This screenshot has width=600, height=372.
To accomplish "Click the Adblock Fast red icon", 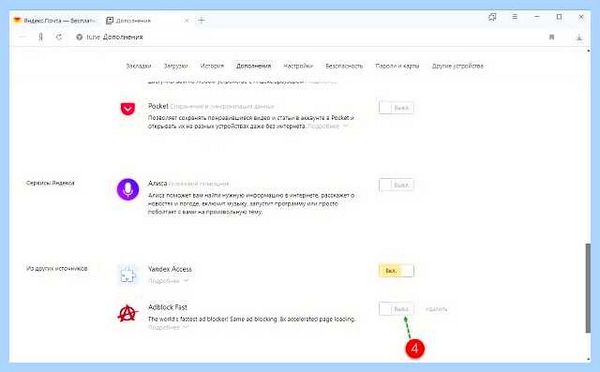I will point(127,313).
